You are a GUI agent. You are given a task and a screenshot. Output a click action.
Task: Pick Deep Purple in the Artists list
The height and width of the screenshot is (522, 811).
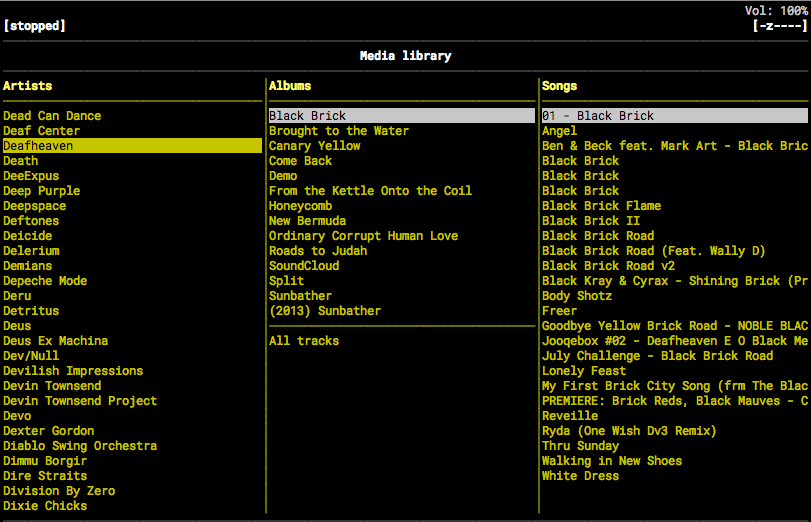click(41, 191)
